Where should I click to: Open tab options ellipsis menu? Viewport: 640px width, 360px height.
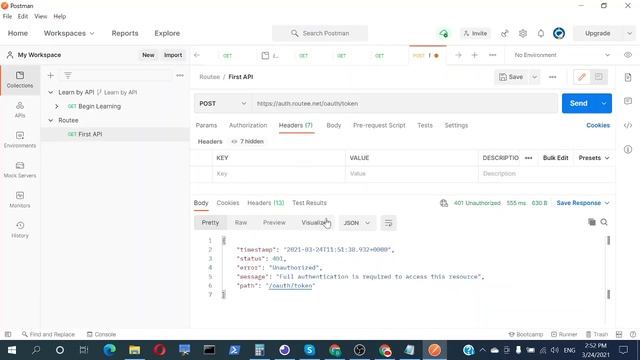(x=492, y=55)
